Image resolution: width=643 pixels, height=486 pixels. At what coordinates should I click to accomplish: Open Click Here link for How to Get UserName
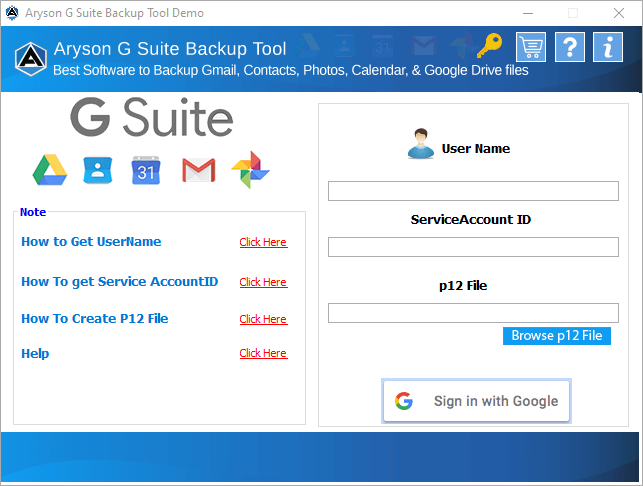pyautogui.click(x=263, y=242)
